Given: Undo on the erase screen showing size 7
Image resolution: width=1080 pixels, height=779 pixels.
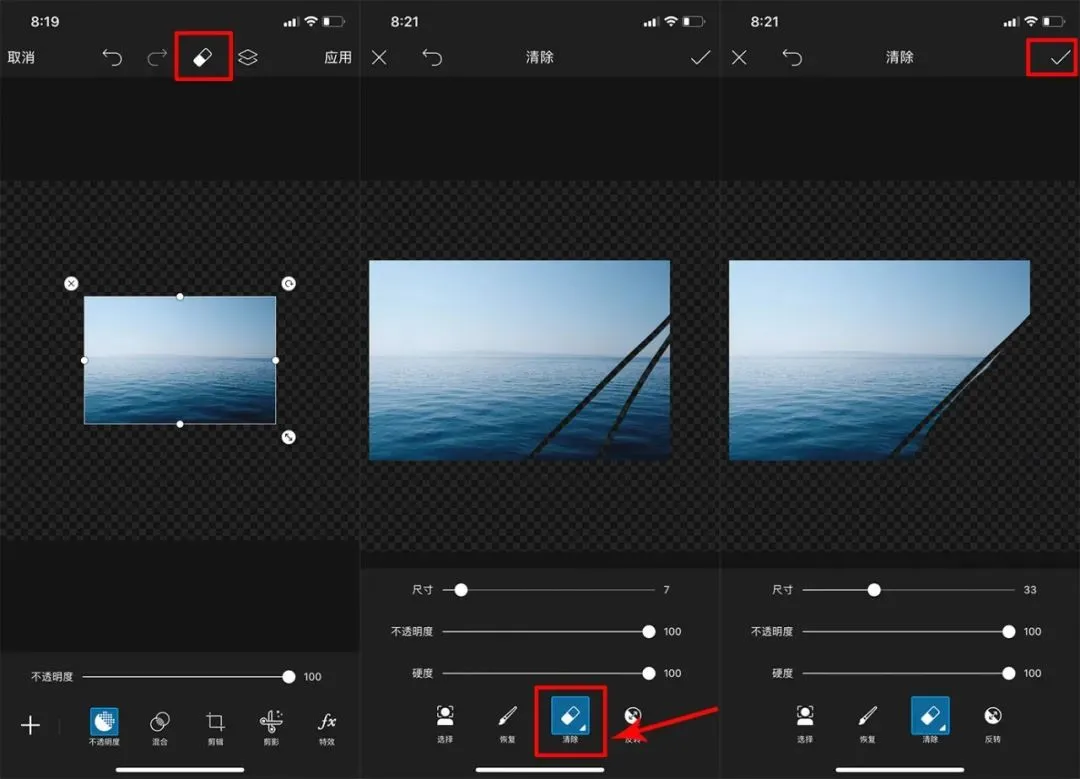Looking at the screenshot, I should pos(432,57).
